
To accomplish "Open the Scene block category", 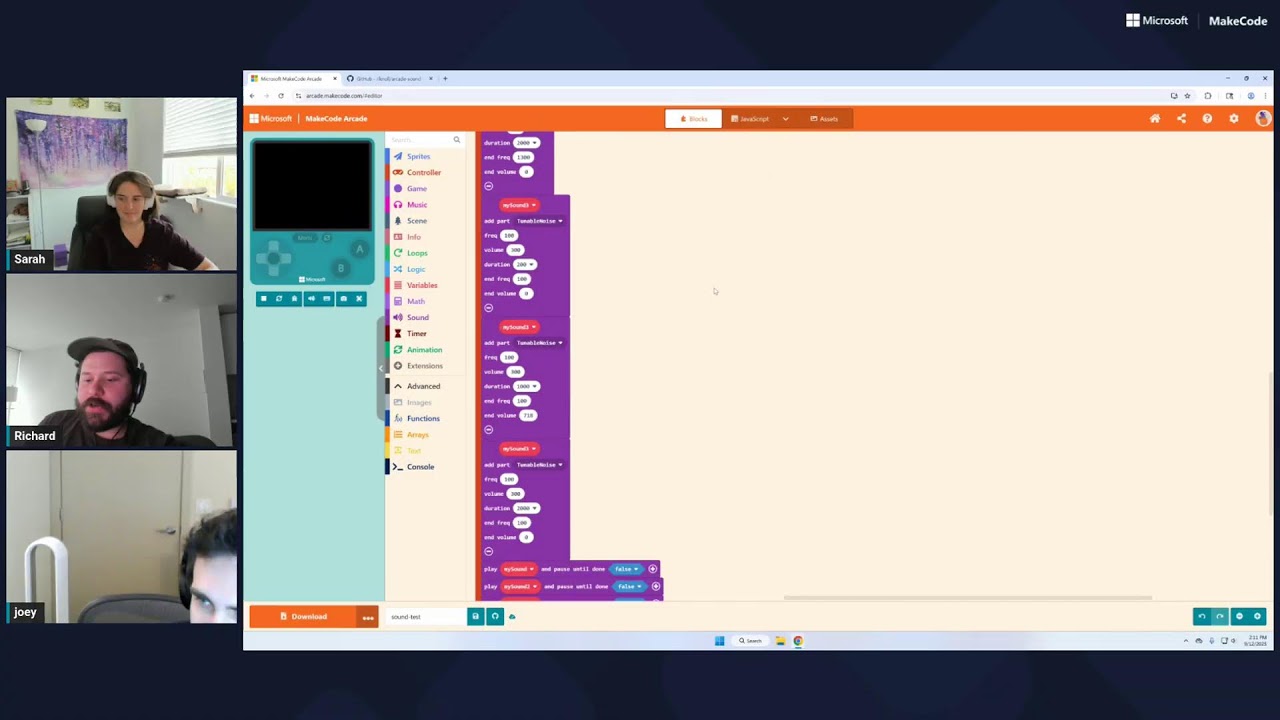I will coord(416,220).
